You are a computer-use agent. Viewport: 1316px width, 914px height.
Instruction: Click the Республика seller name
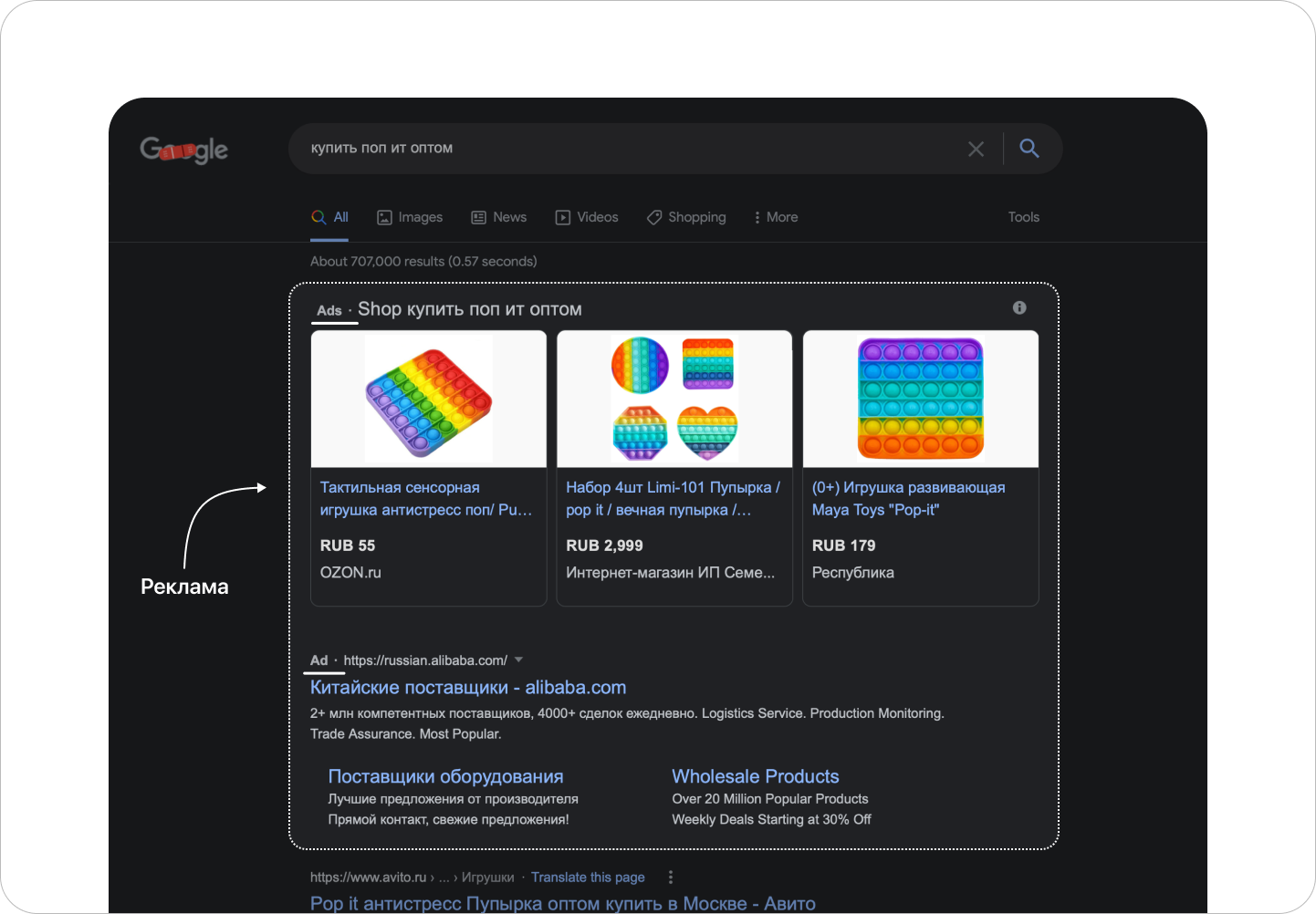tap(853, 573)
